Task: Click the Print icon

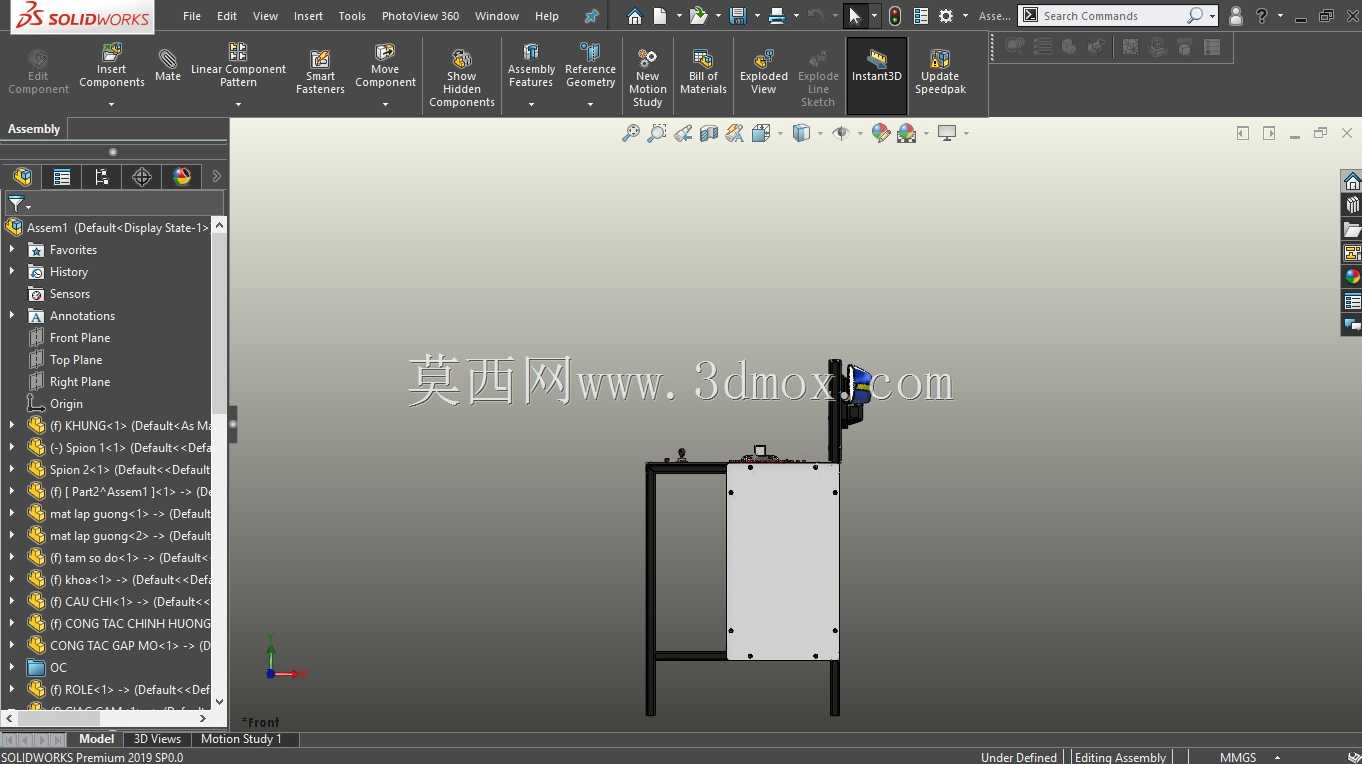Action: tap(779, 16)
